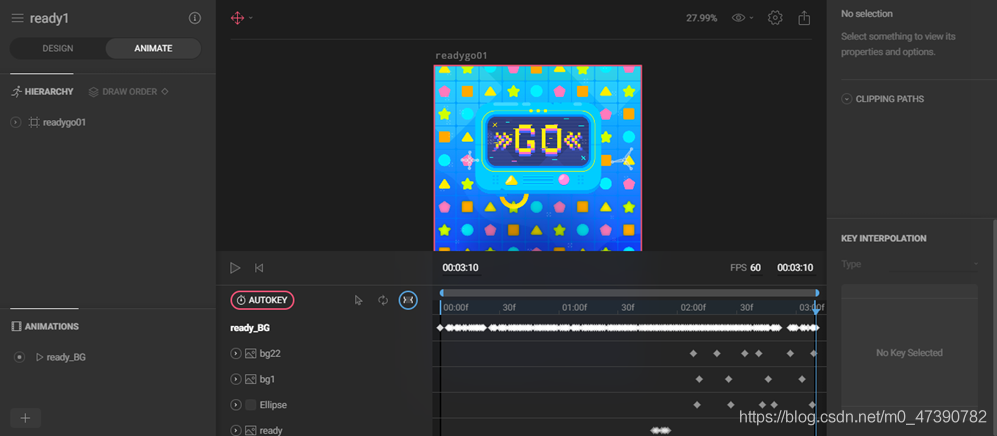
Task: Open the settings gear icon
Action: coord(775,18)
